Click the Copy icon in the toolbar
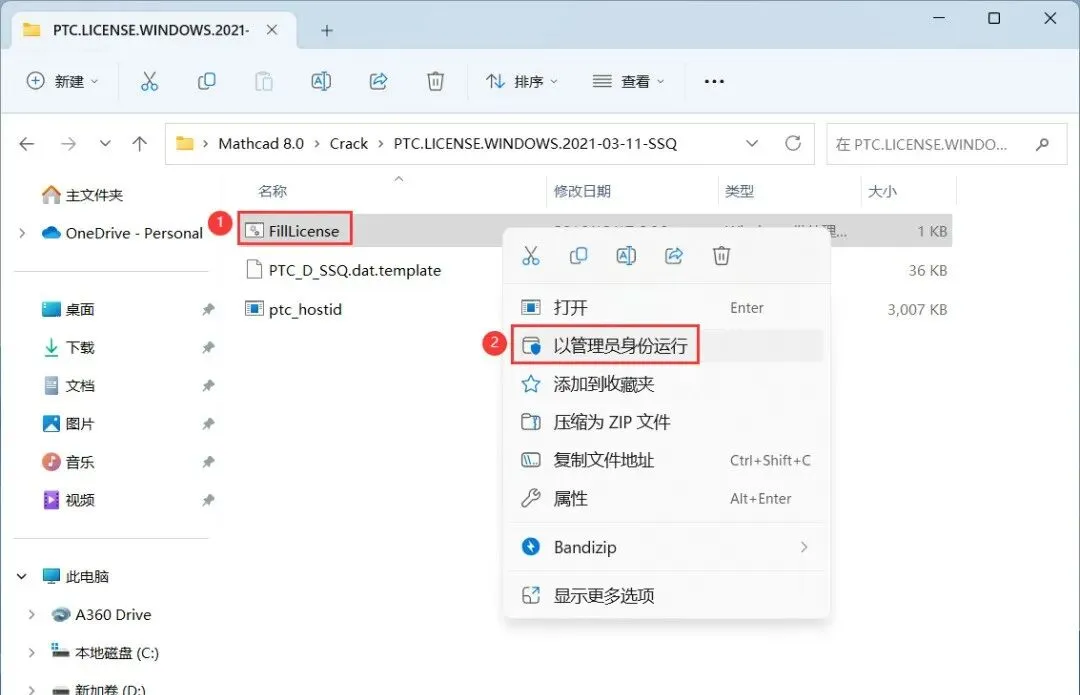Viewport: 1080px width, 695px height. 207,81
